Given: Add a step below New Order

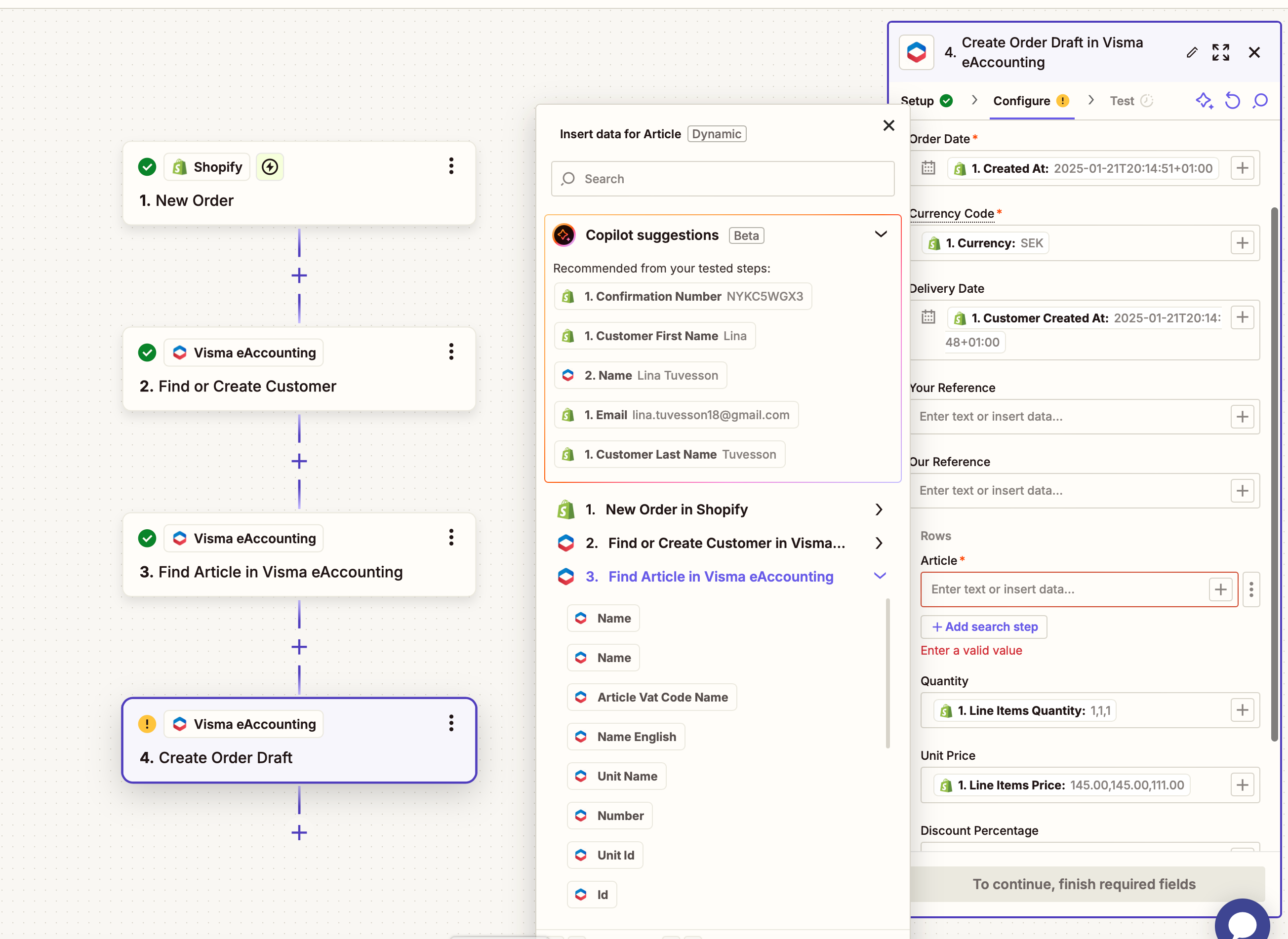Looking at the screenshot, I should [299, 275].
